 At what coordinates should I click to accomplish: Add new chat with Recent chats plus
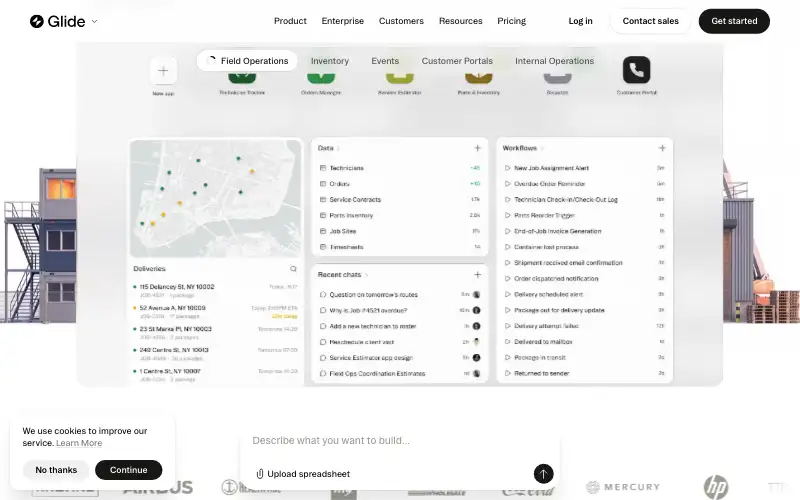tap(477, 274)
